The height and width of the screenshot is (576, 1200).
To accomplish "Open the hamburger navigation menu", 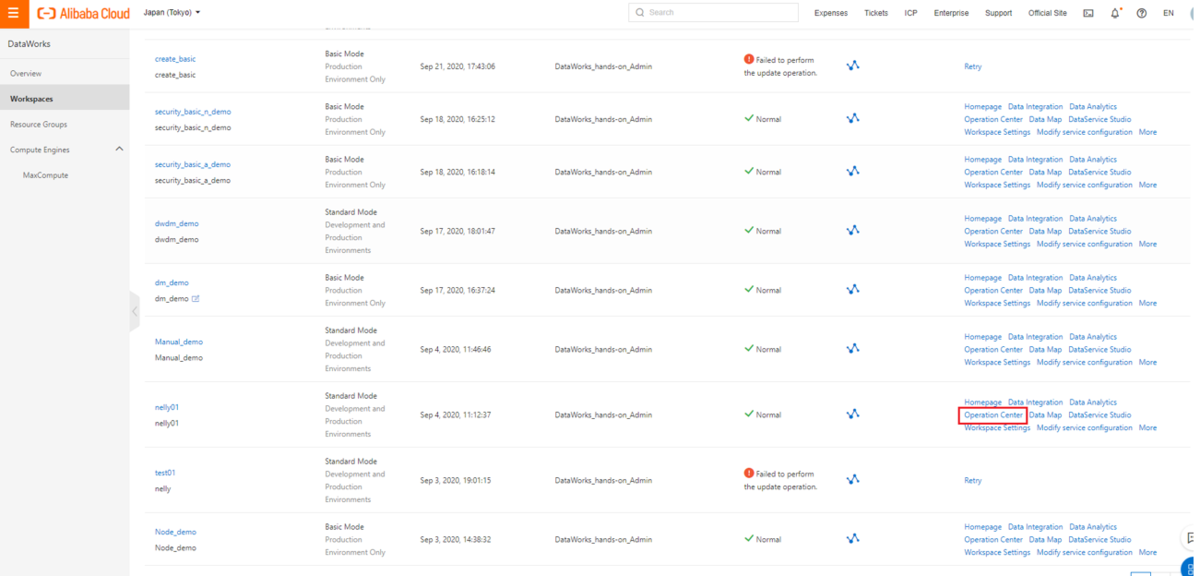I will click(13, 13).
